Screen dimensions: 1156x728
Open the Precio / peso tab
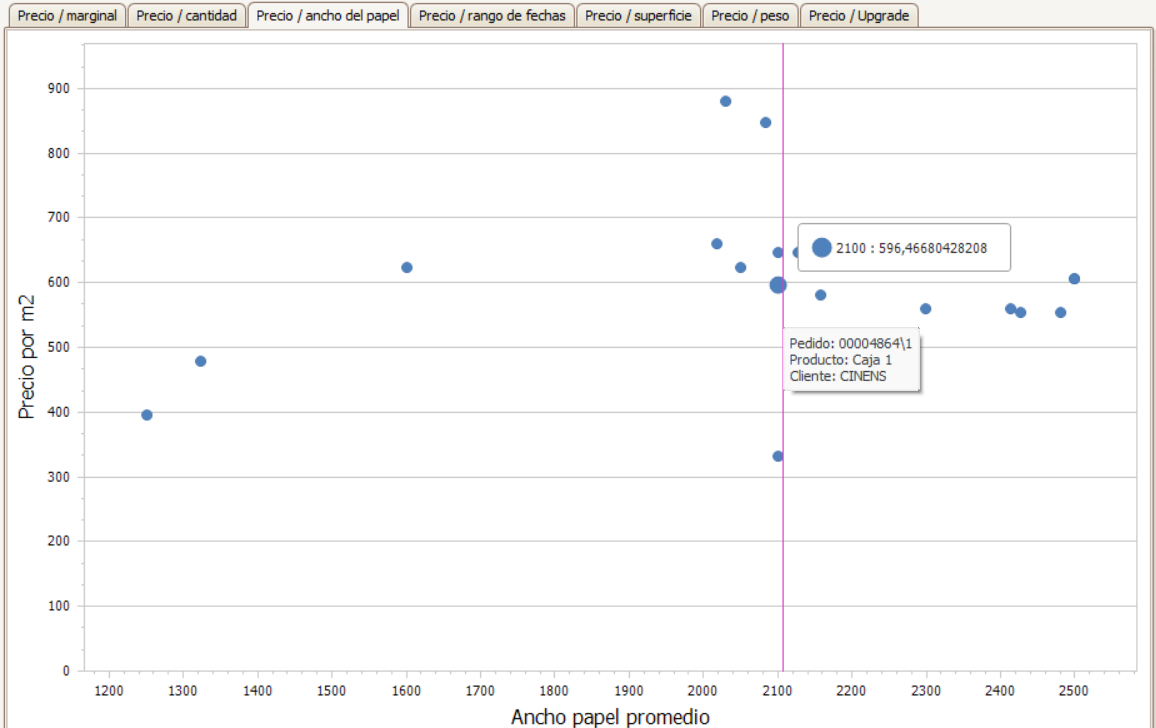[750, 15]
